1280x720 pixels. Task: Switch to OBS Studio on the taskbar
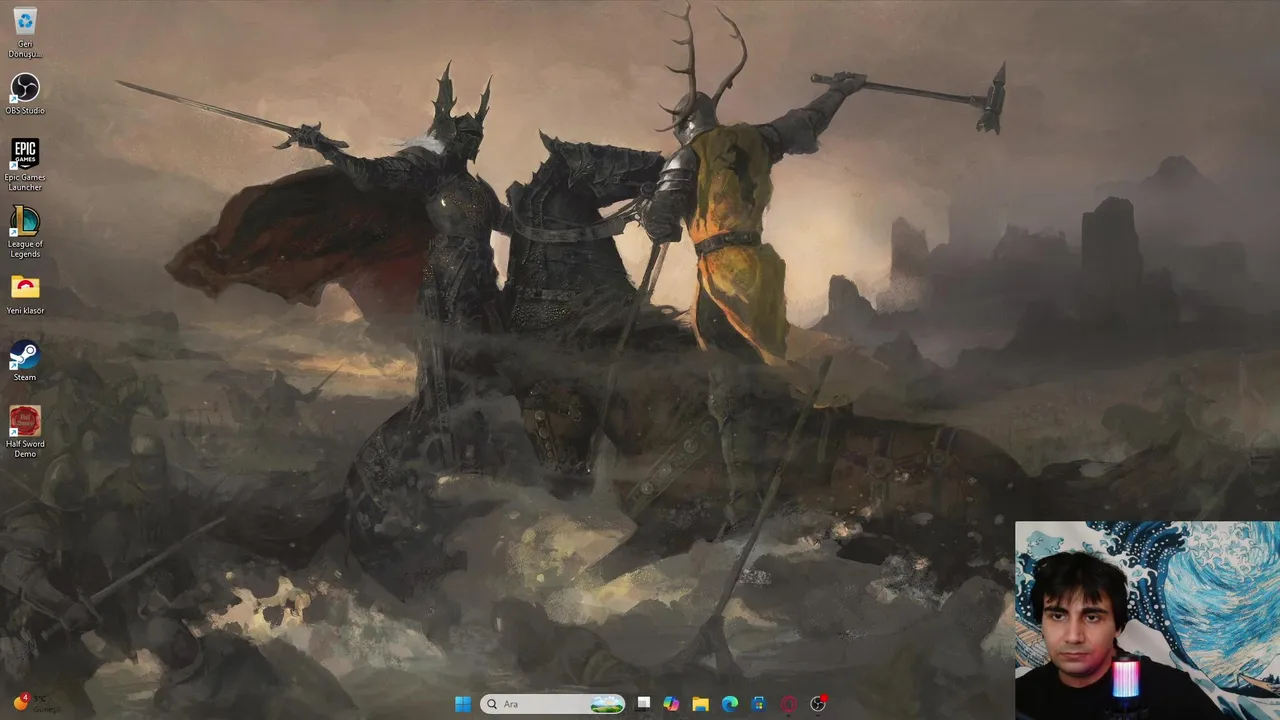tap(818, 704)
